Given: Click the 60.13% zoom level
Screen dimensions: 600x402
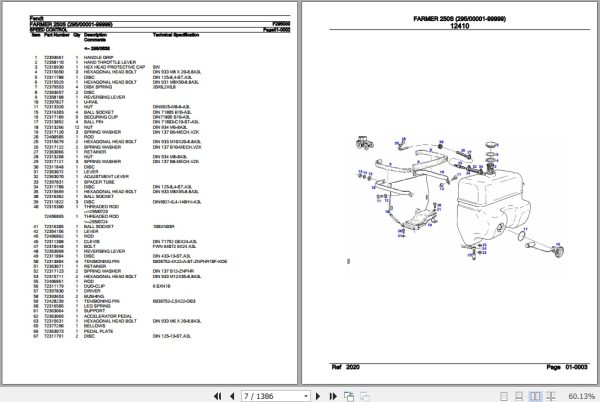Looking at the screenshot, I should click(581, 396).
